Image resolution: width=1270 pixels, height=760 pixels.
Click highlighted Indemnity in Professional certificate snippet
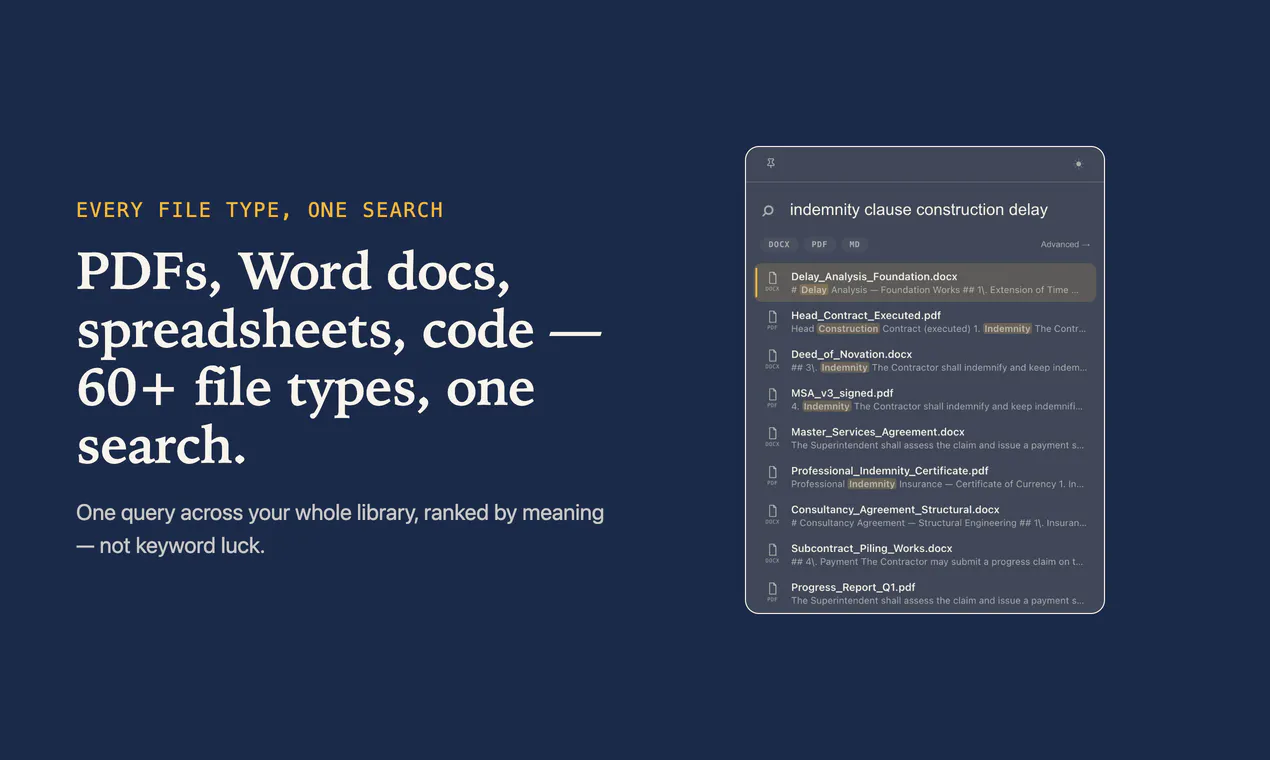872,484
